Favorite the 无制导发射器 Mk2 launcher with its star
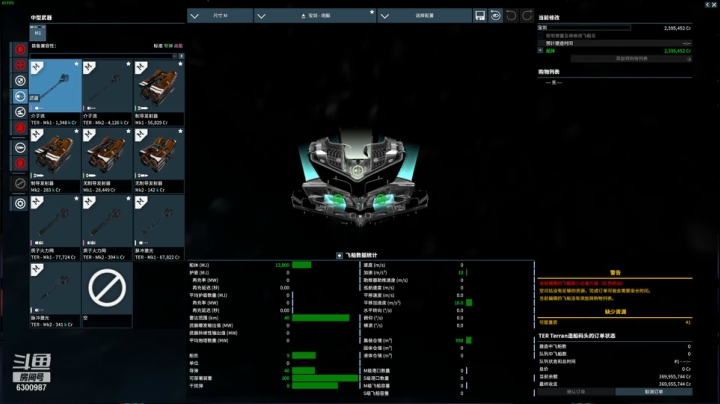 point(180,131)
